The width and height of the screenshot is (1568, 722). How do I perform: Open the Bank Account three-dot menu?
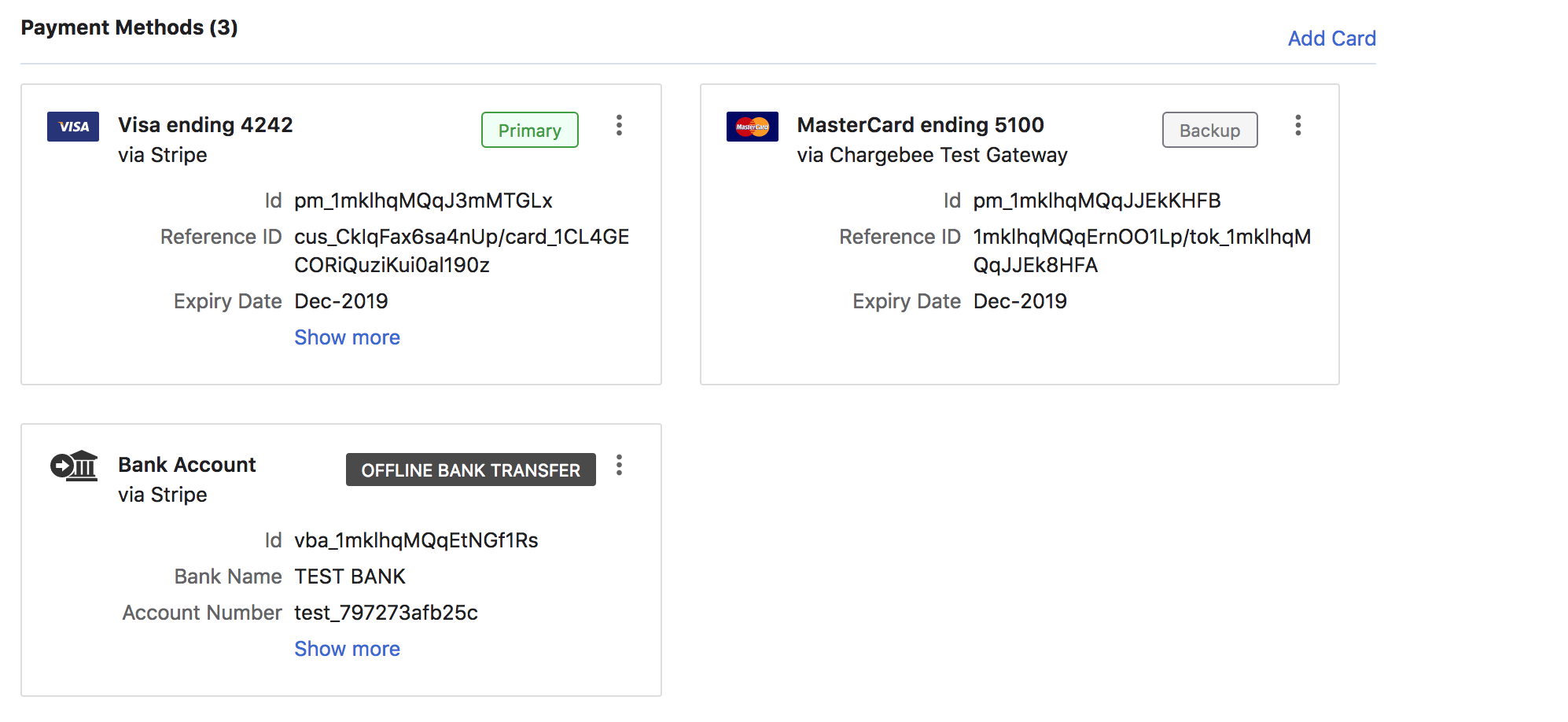coord(619,466)
